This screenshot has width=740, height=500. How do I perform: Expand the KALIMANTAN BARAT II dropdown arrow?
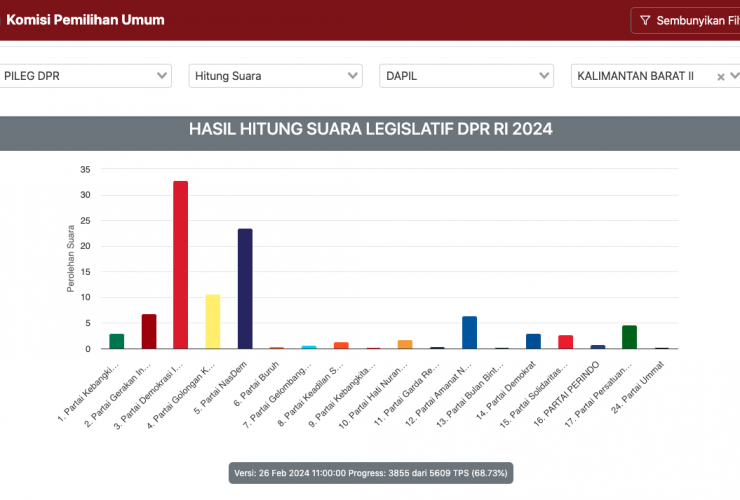733,77
